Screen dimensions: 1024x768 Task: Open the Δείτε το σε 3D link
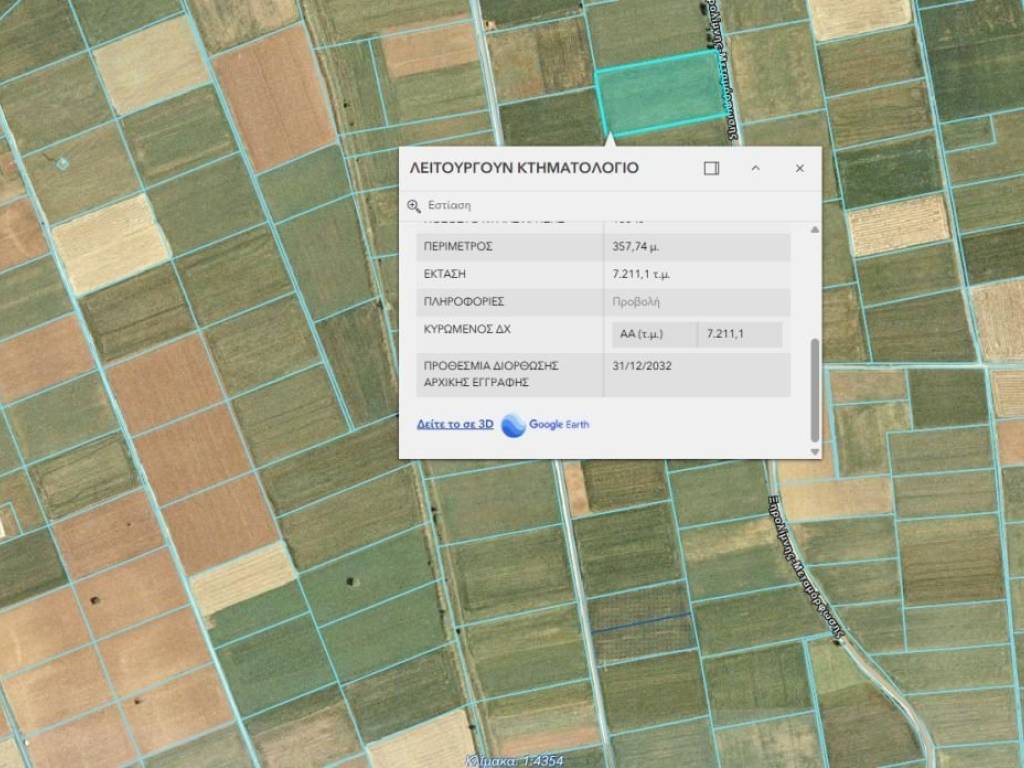pos(455,424)
